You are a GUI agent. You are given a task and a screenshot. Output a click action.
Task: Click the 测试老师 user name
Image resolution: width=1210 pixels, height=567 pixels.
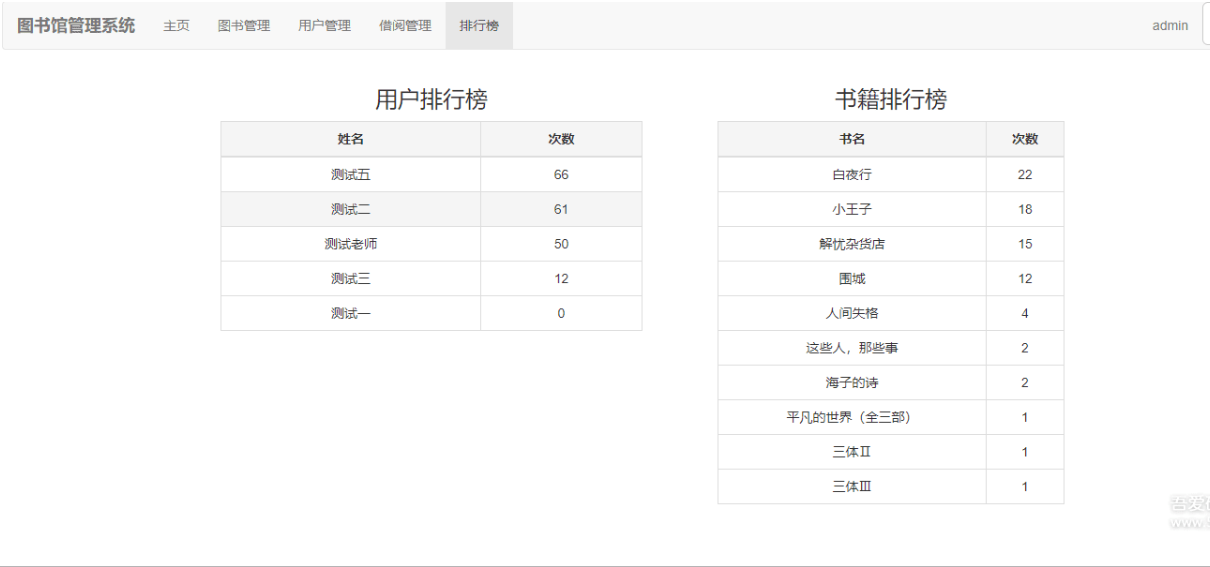tap(350, 244)
